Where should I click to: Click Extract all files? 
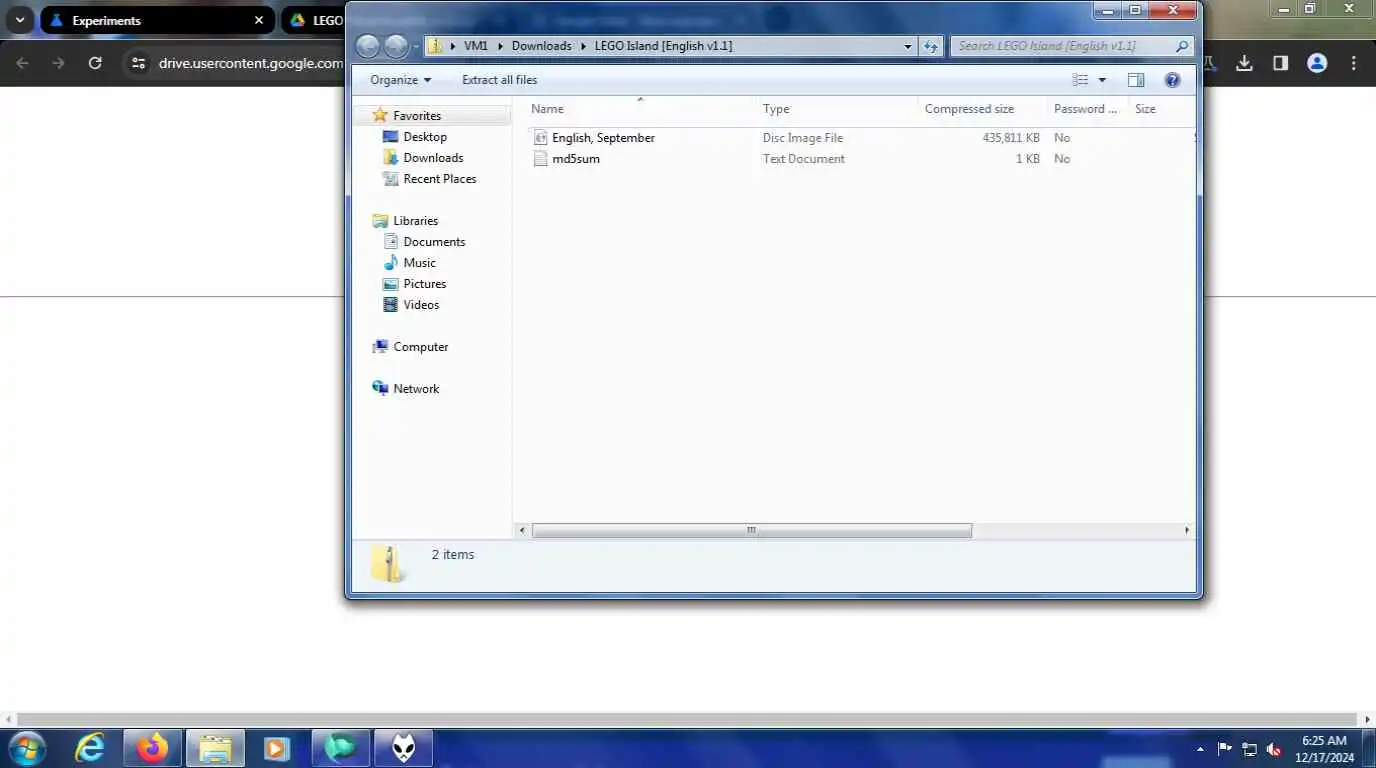(x=499, y=80)
